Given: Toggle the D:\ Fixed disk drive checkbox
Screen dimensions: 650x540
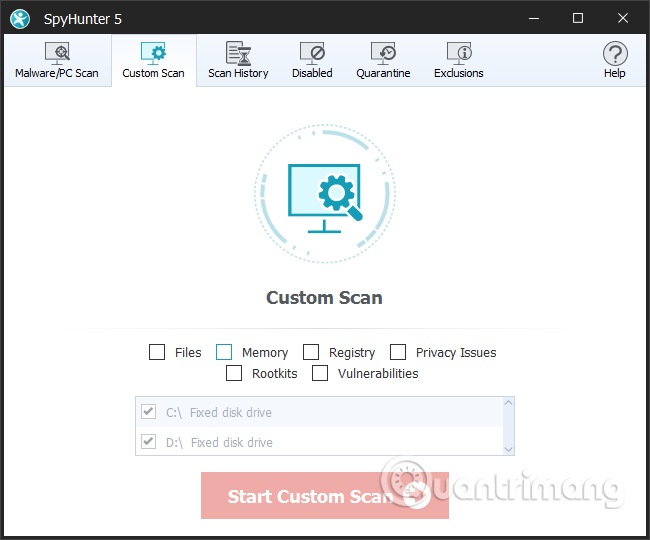Looking at the screenshot, I should 148,442.
